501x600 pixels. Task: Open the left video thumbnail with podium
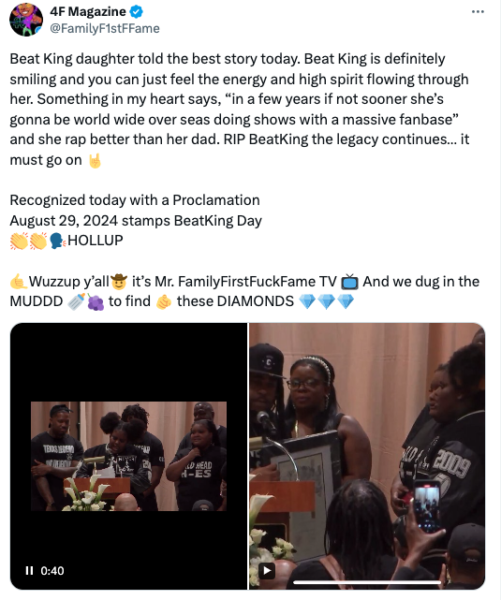click(x=129, y=456)
